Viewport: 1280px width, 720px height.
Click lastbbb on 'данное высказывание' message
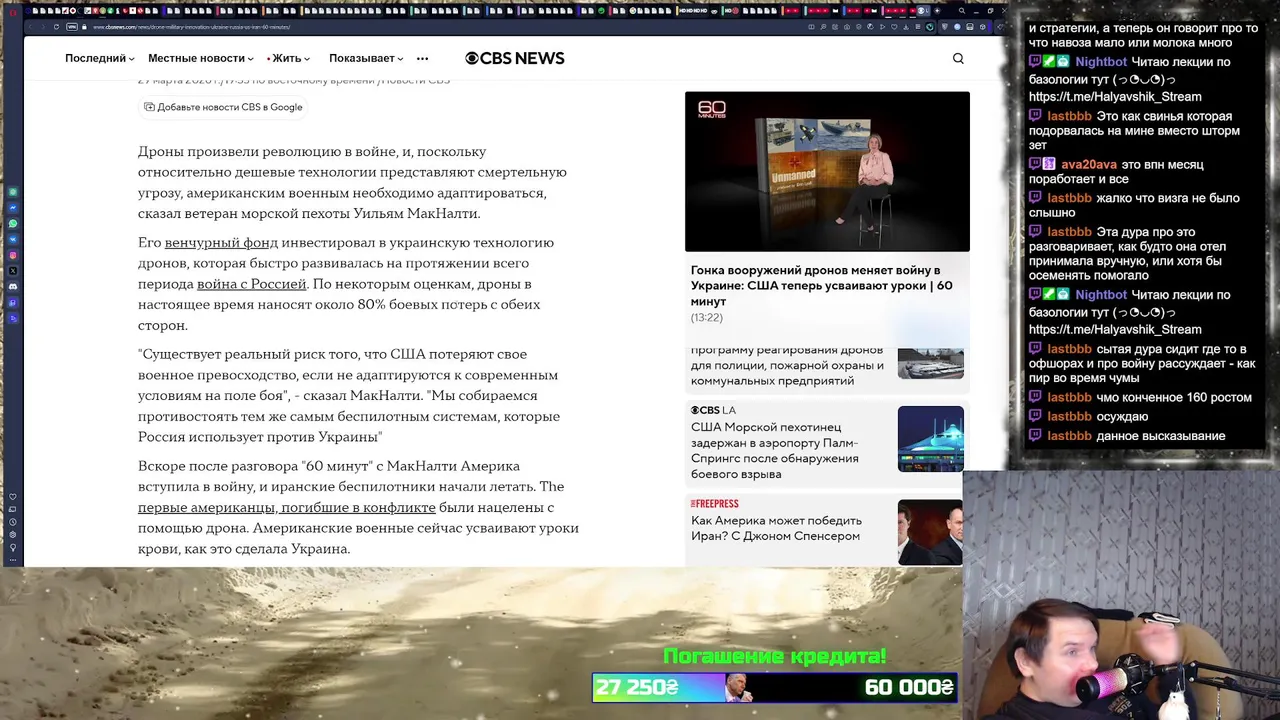coord(1069,436)
